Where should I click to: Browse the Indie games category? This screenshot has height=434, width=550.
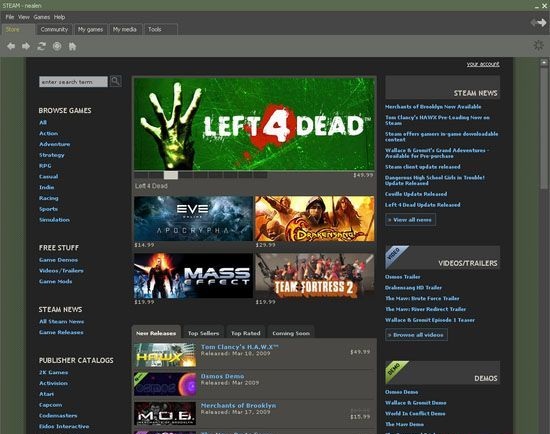pyautogui.click(x=47, y=187)
